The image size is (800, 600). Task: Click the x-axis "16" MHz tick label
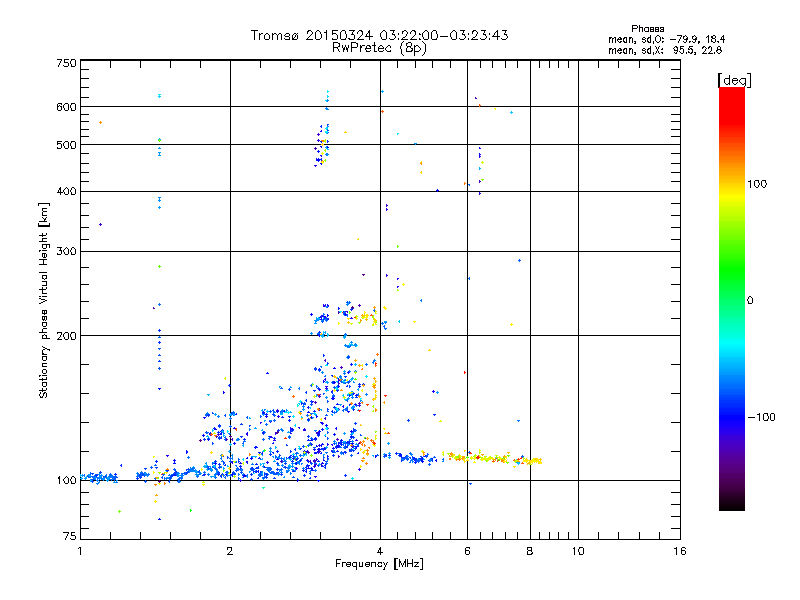click(680, 551)
